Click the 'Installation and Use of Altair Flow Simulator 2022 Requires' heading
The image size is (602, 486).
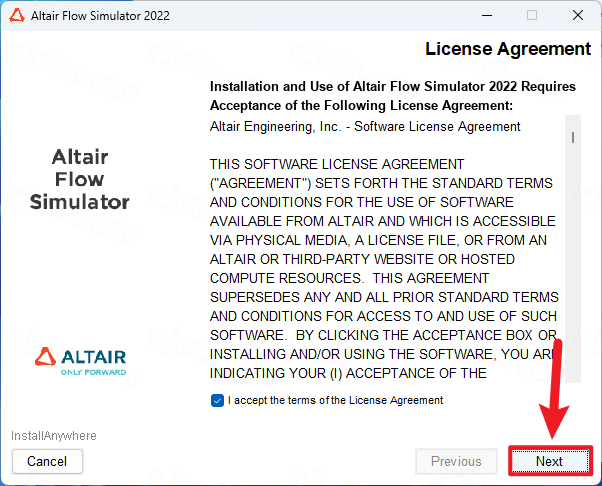tap(393, 86)
